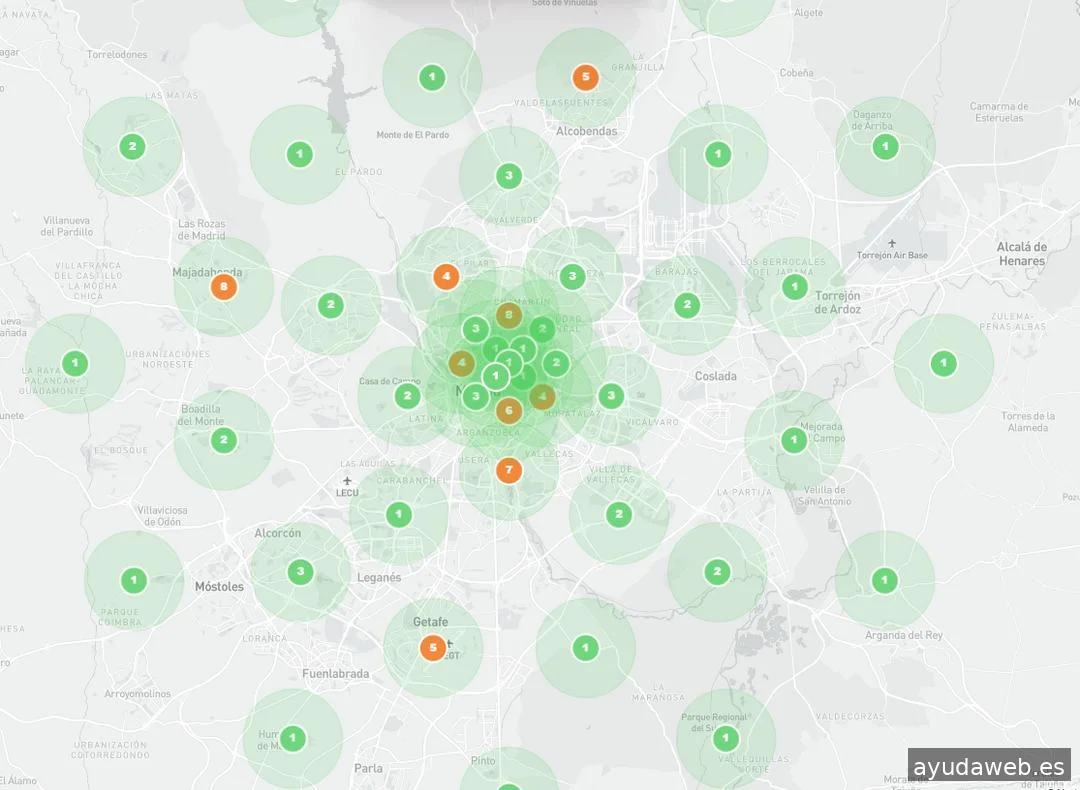The width and height of the screenshot is (1080, 790).
Task: Click the Torrejón Air Base airport icon
Action: [892, 243]
